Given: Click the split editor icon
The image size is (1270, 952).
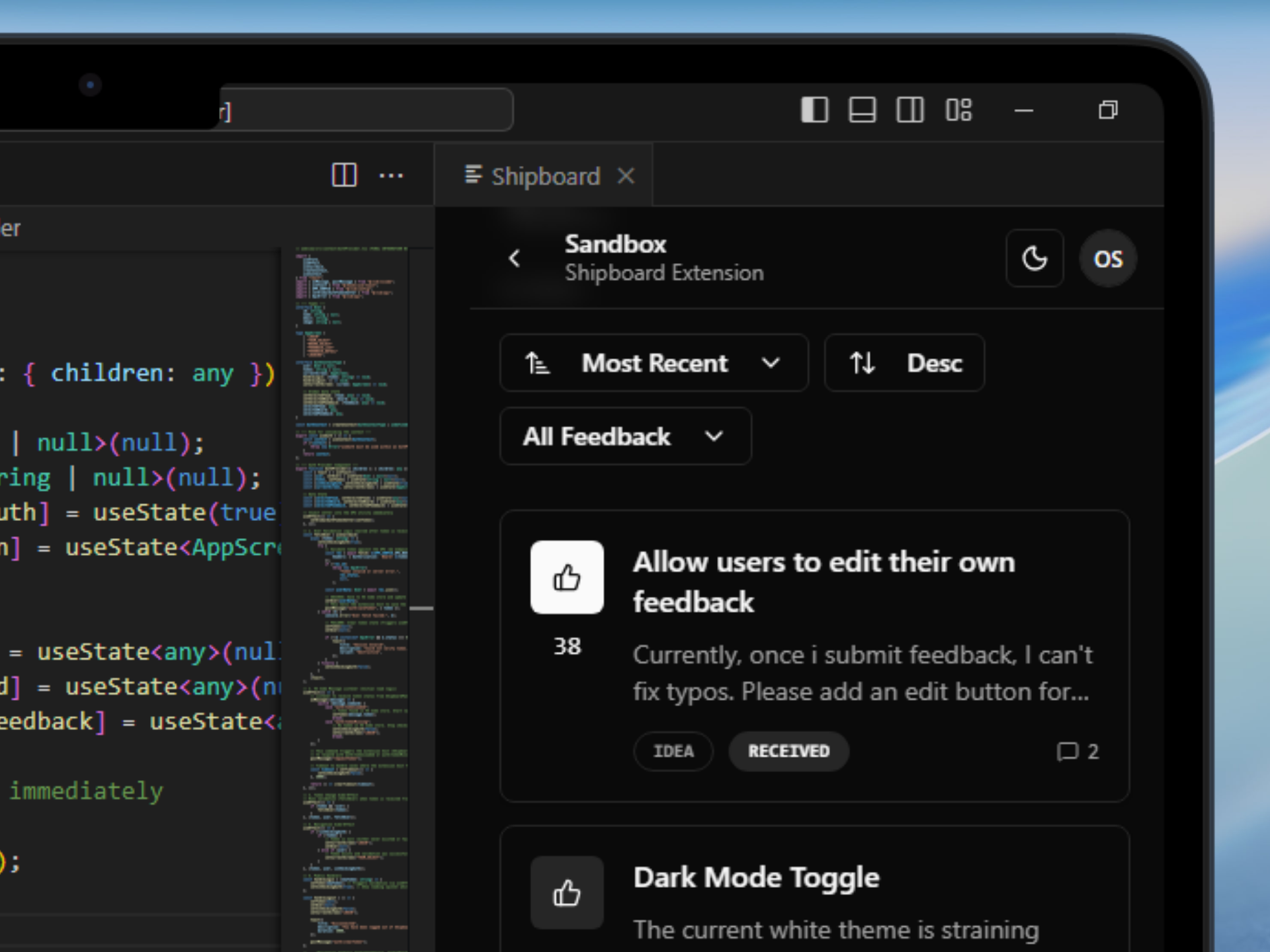Looking at the screenshot, I should click(x=344, y=175).
